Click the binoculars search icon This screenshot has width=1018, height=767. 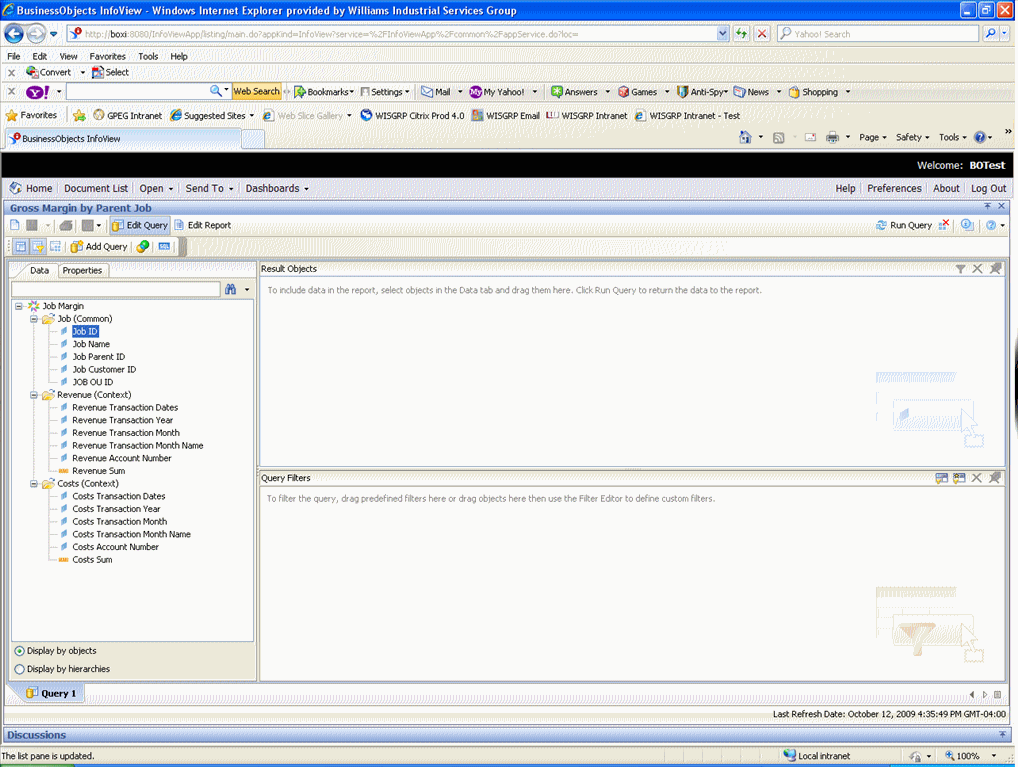(x=230, y=290)
